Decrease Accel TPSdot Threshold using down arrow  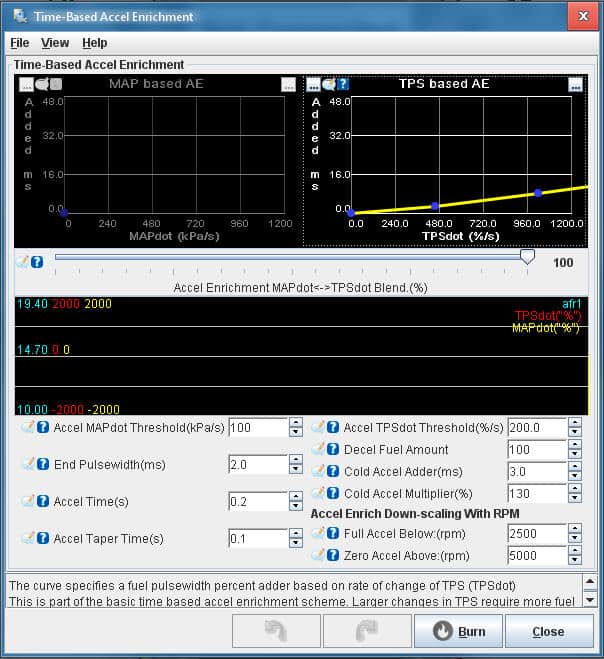574,432
